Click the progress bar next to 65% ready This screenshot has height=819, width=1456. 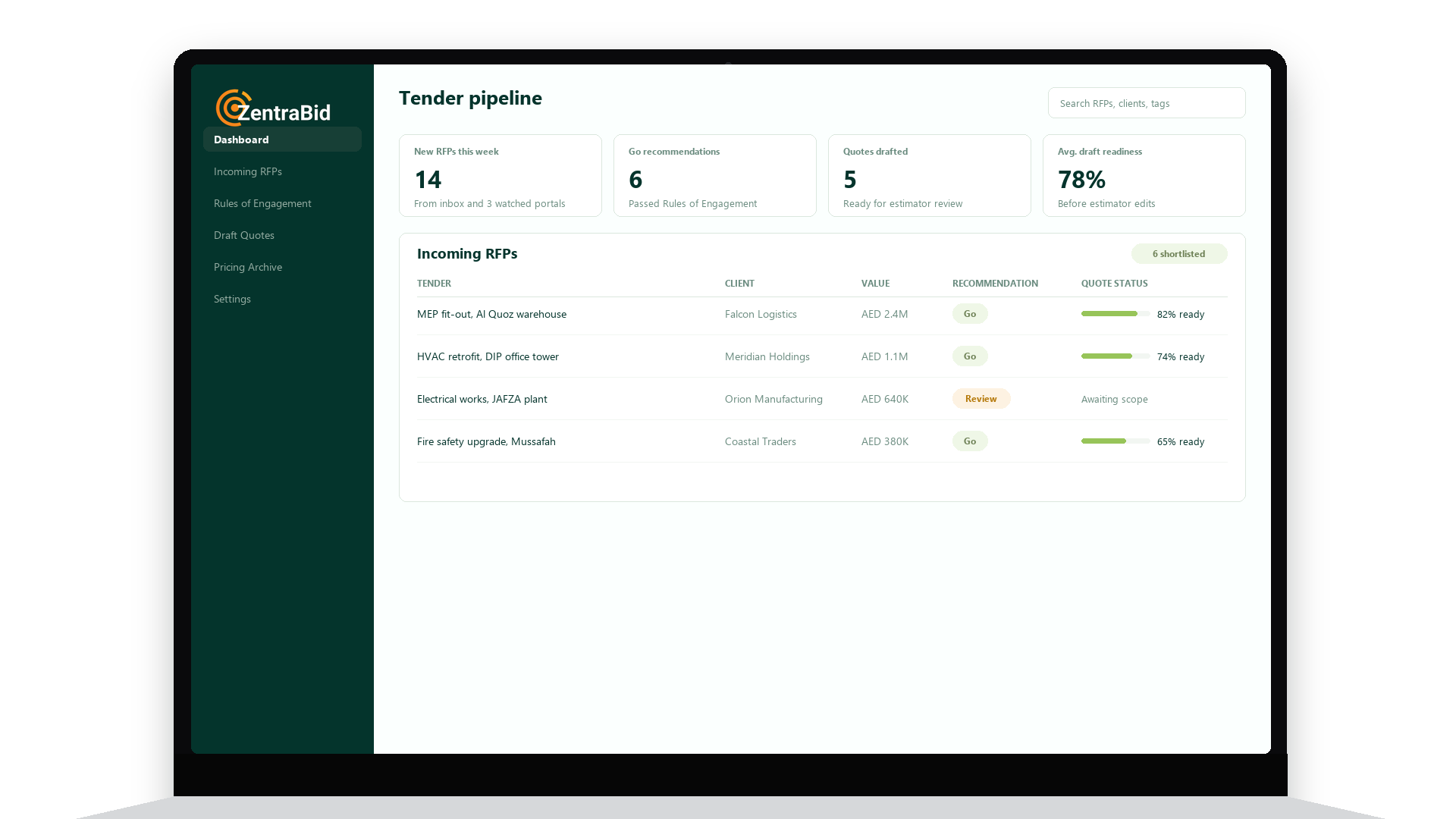(1116, 441)
